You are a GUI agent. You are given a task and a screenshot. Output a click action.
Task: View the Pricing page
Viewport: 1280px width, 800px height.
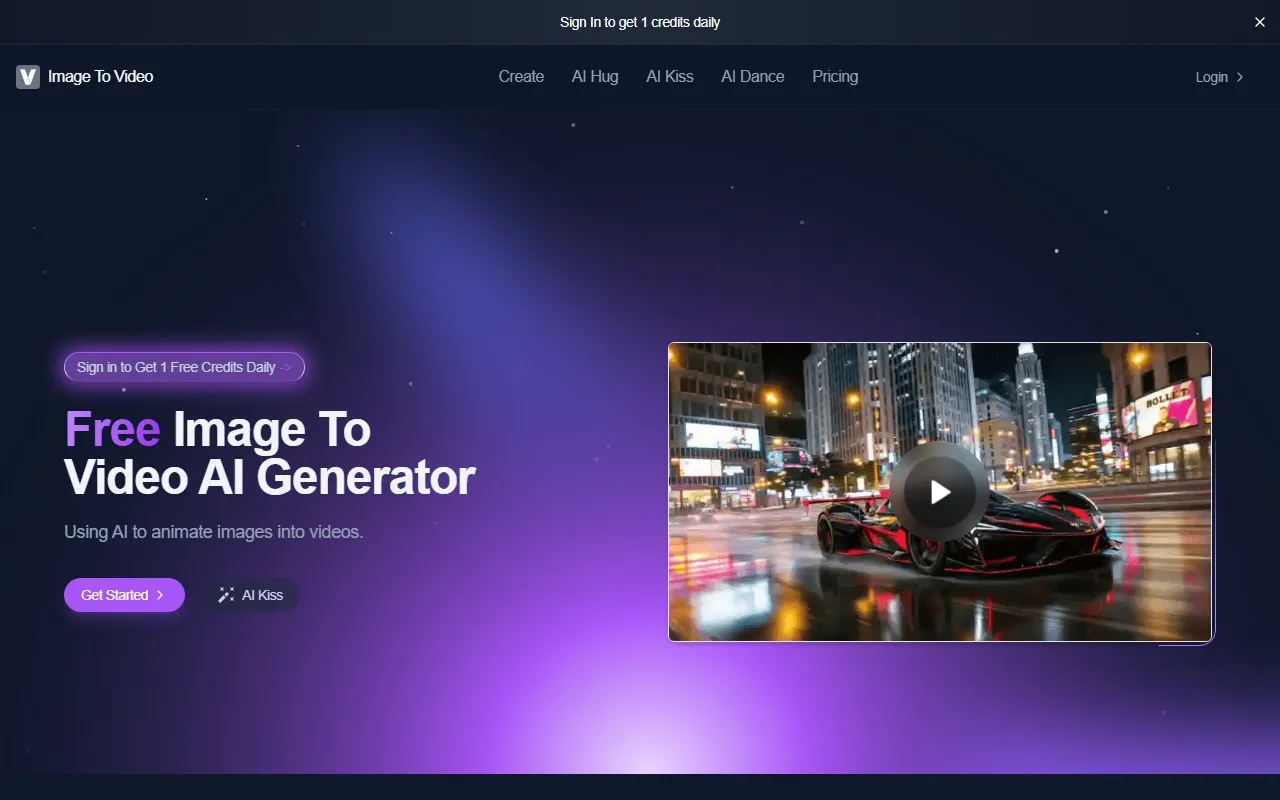(x=835, y=76)
